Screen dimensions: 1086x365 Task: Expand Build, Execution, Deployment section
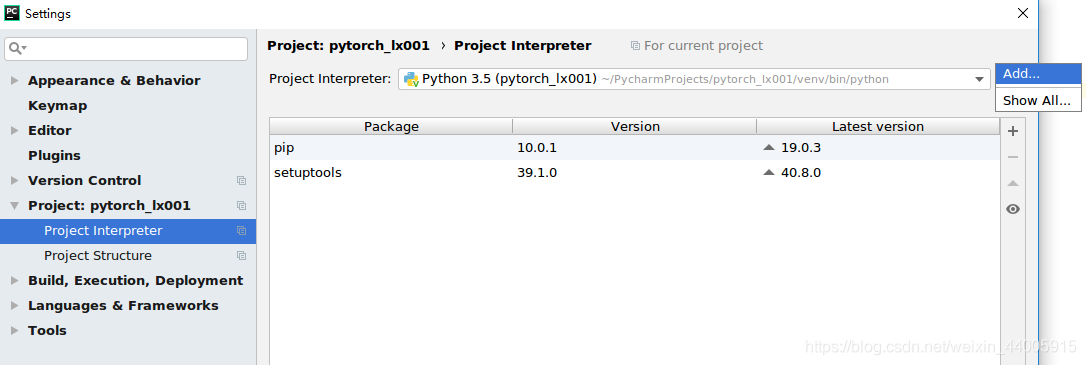(x=15, y=281)
